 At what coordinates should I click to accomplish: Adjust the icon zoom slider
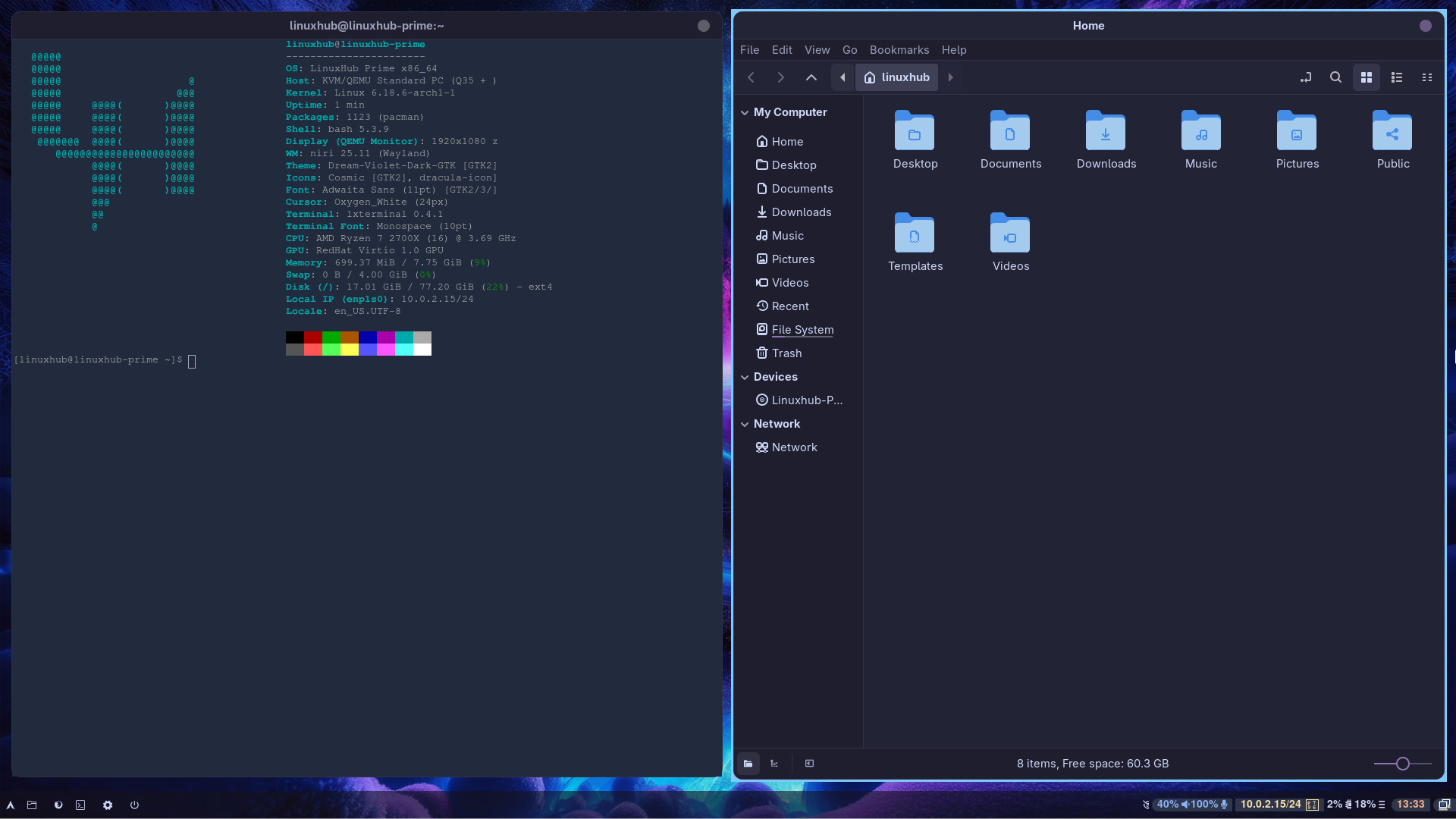pos(1402,764)
